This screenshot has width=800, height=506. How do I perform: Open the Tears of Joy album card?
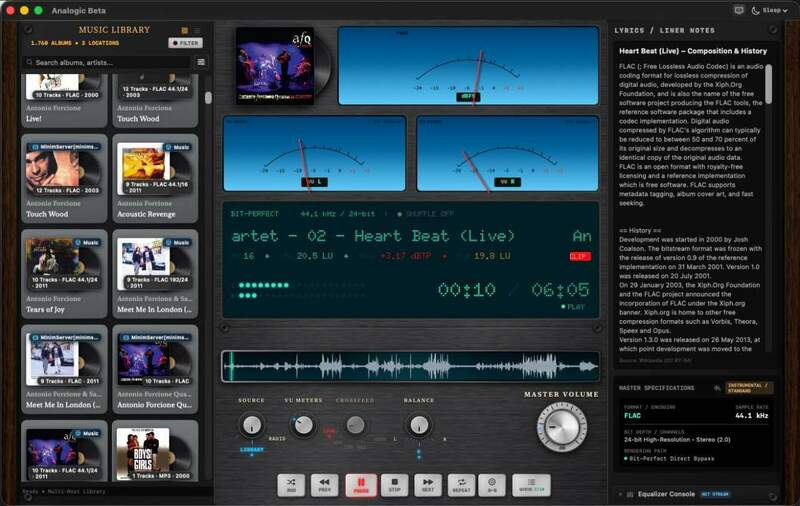(x=64, y=274)
